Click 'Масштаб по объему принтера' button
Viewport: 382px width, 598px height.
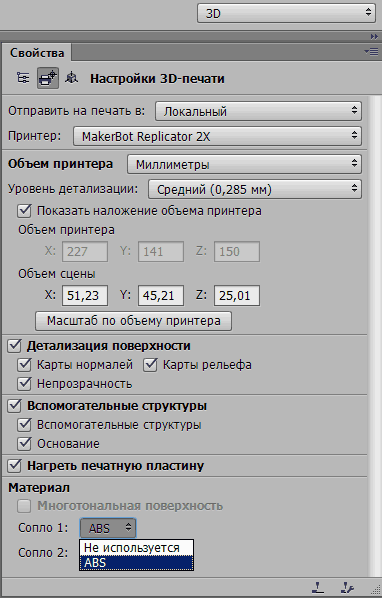(x=133, y=321)
